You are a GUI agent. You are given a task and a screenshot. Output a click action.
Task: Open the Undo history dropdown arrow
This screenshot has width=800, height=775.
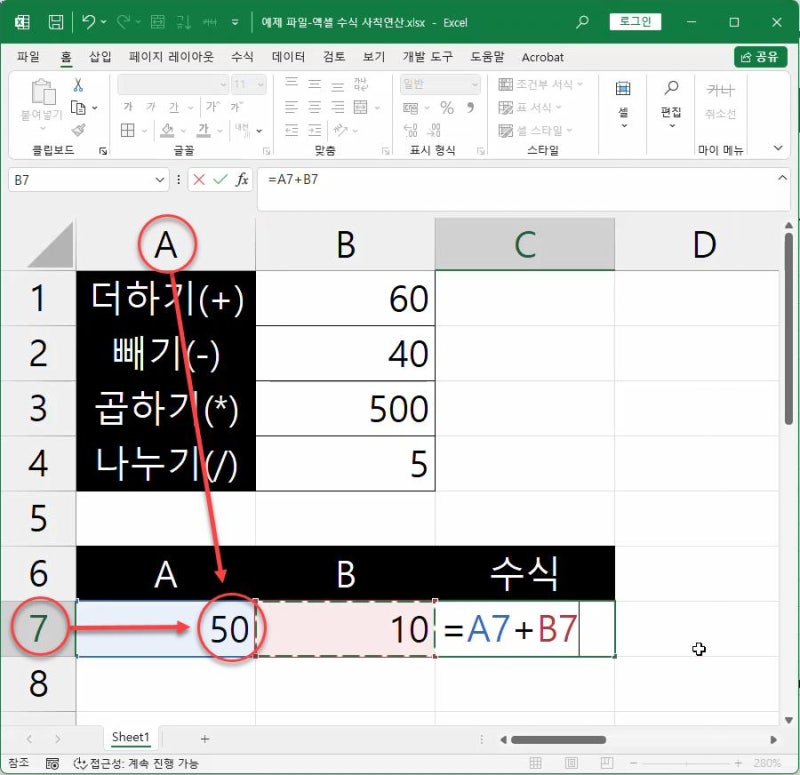(104, 22)
